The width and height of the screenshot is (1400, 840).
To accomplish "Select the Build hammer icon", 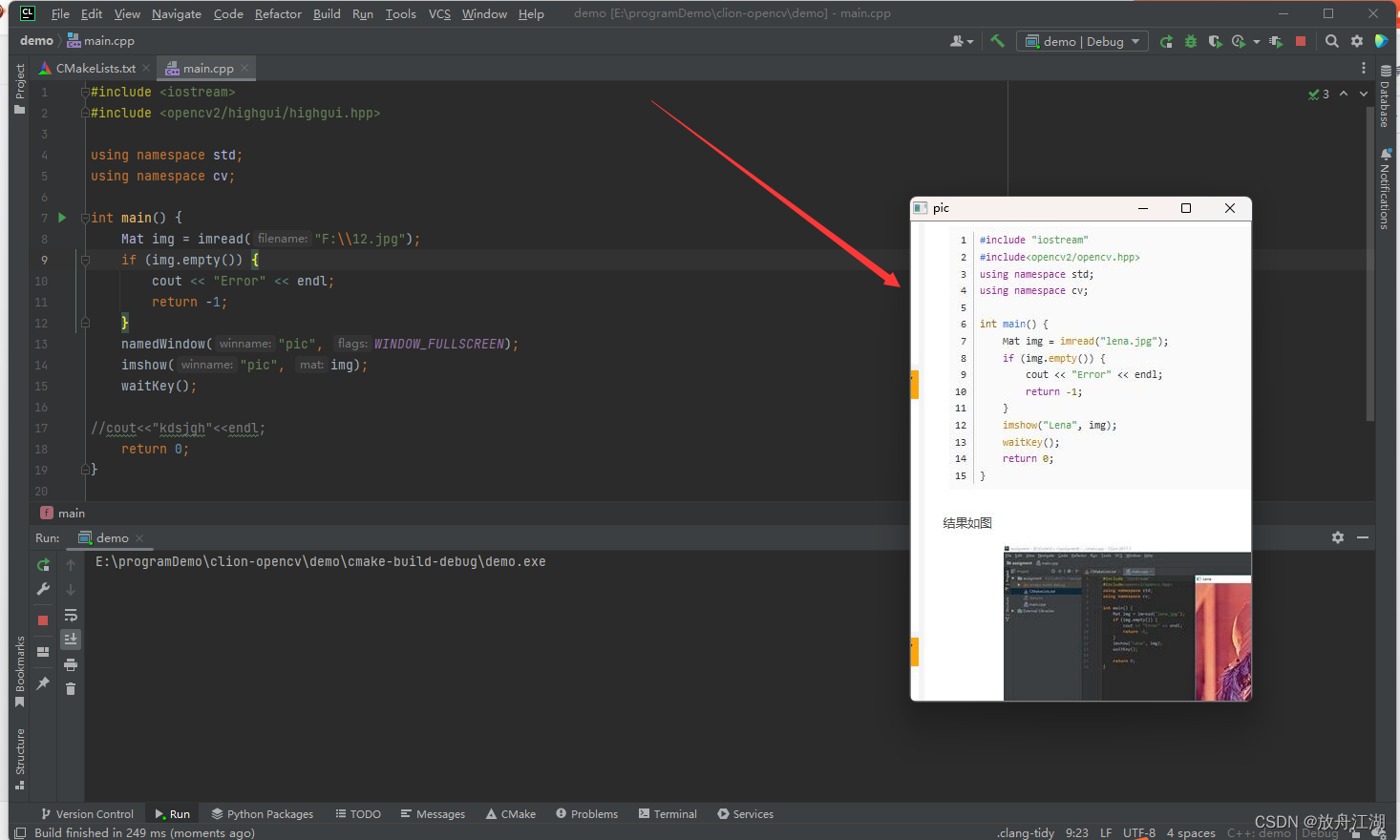I will (x=996, y=41).
